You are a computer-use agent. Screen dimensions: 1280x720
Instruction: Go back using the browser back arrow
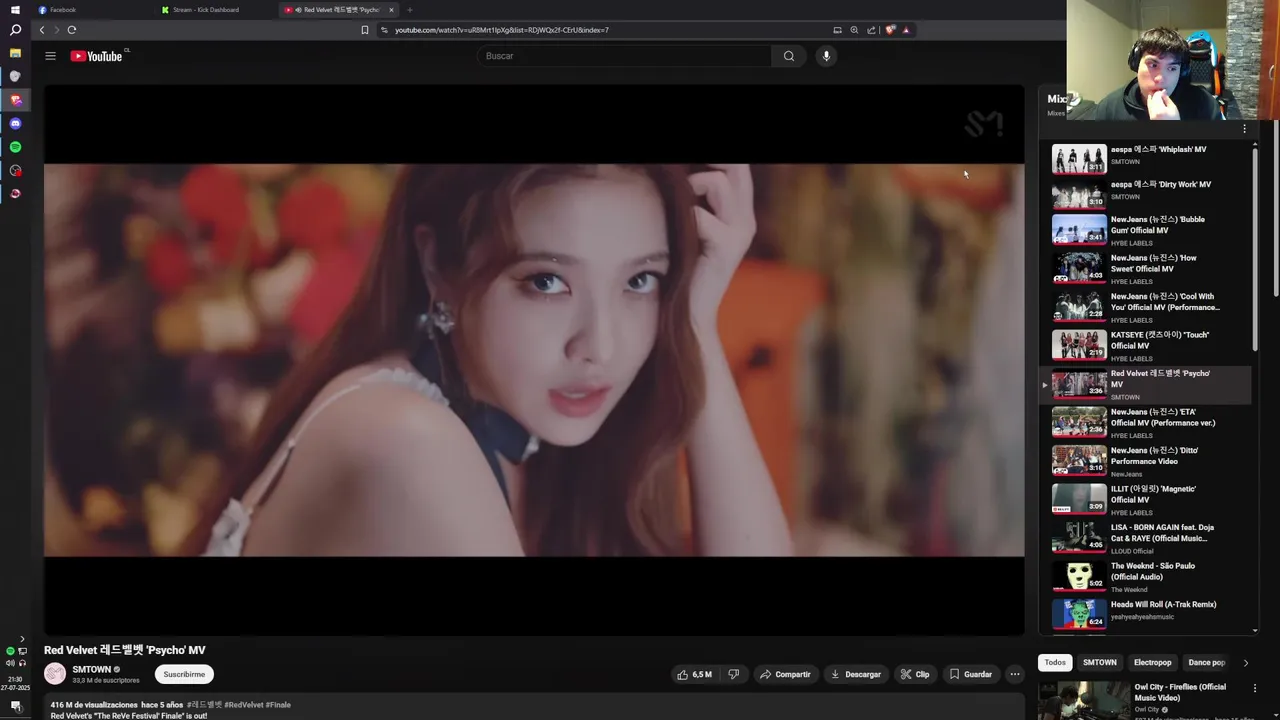42,30
